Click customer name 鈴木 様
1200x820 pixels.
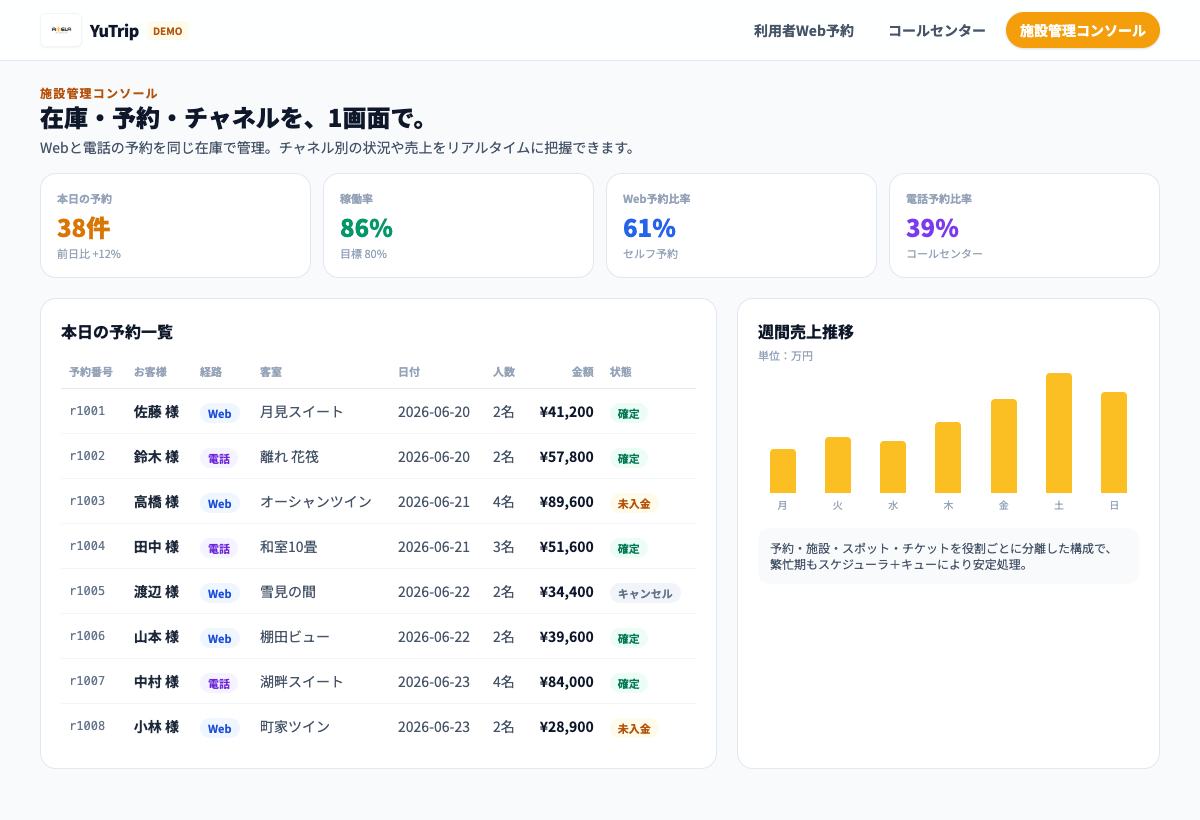click(156, 456)
